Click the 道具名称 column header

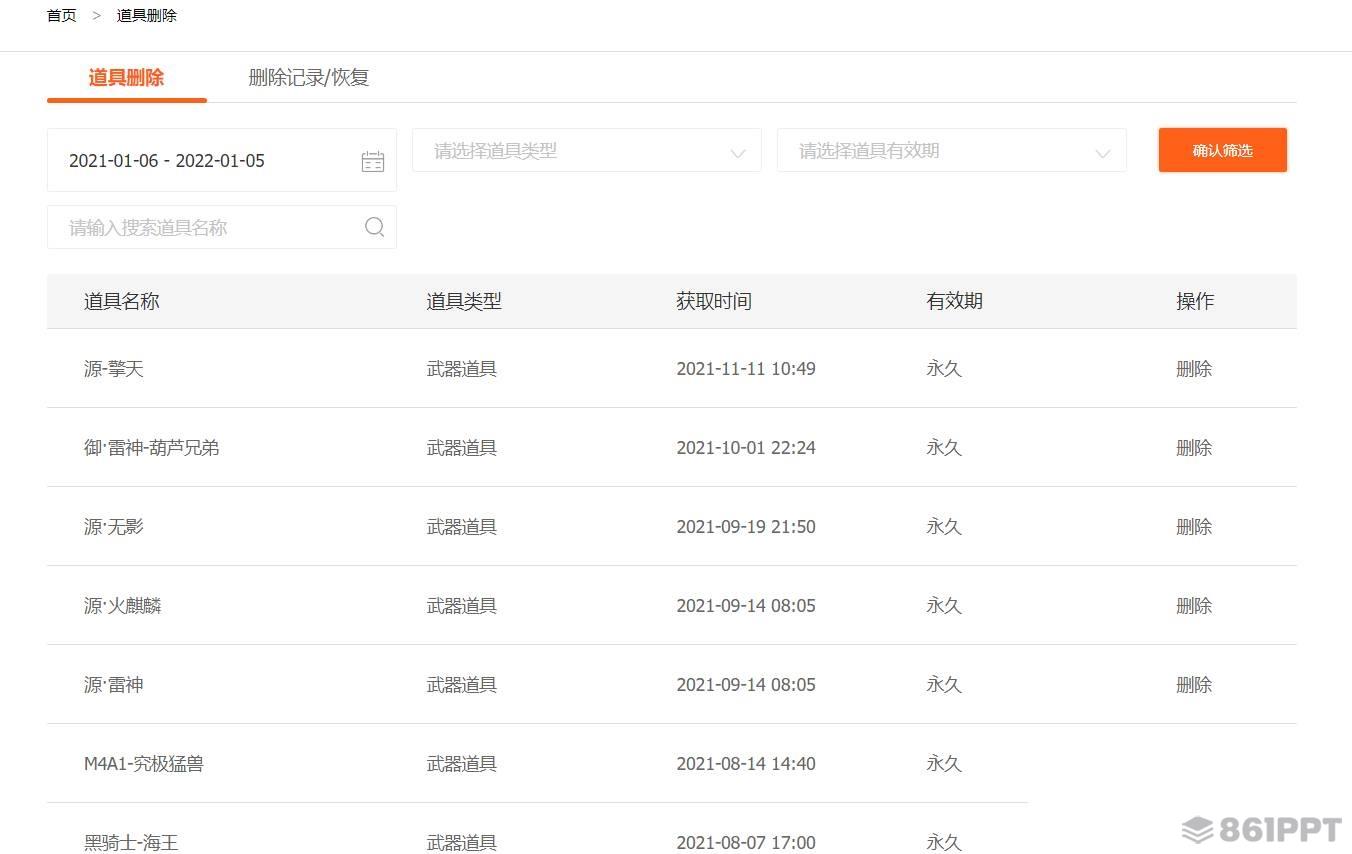[122, 301]
